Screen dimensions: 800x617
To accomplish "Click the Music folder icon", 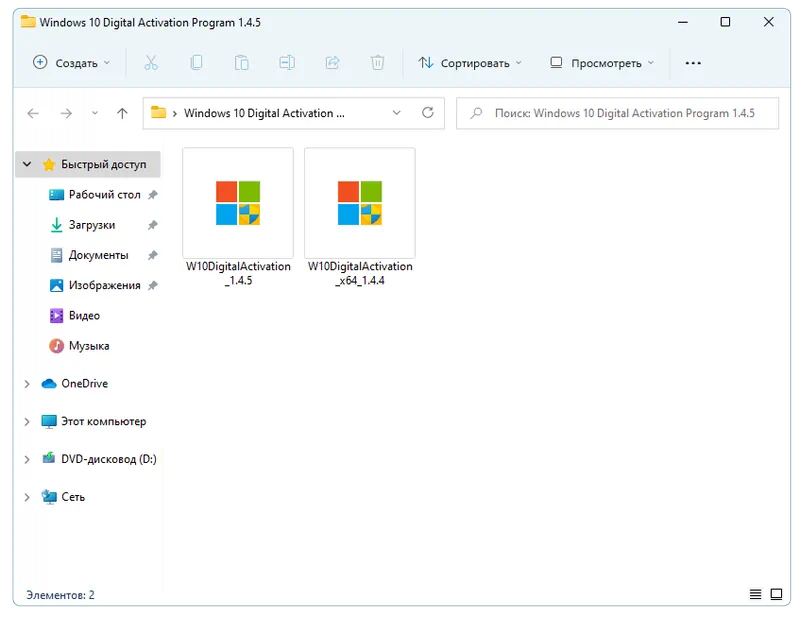I will pyautogui.click(x=56, y=346).
